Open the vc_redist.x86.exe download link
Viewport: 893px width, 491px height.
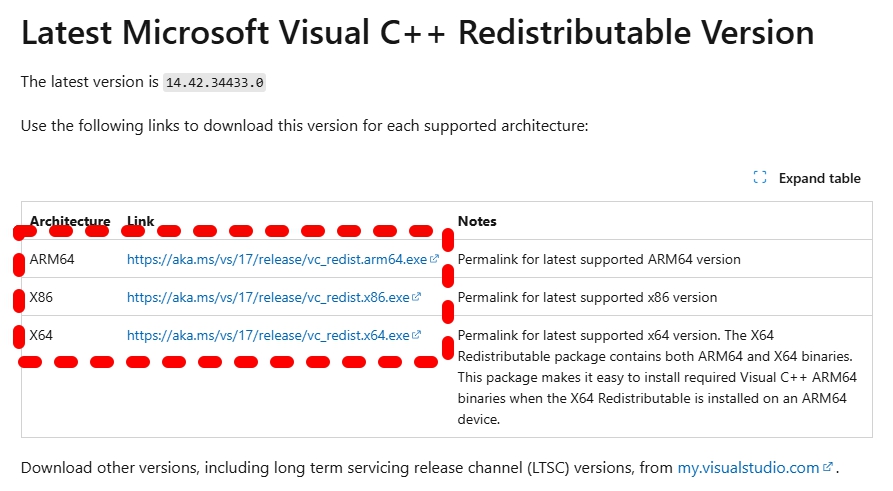pos(268,297)
